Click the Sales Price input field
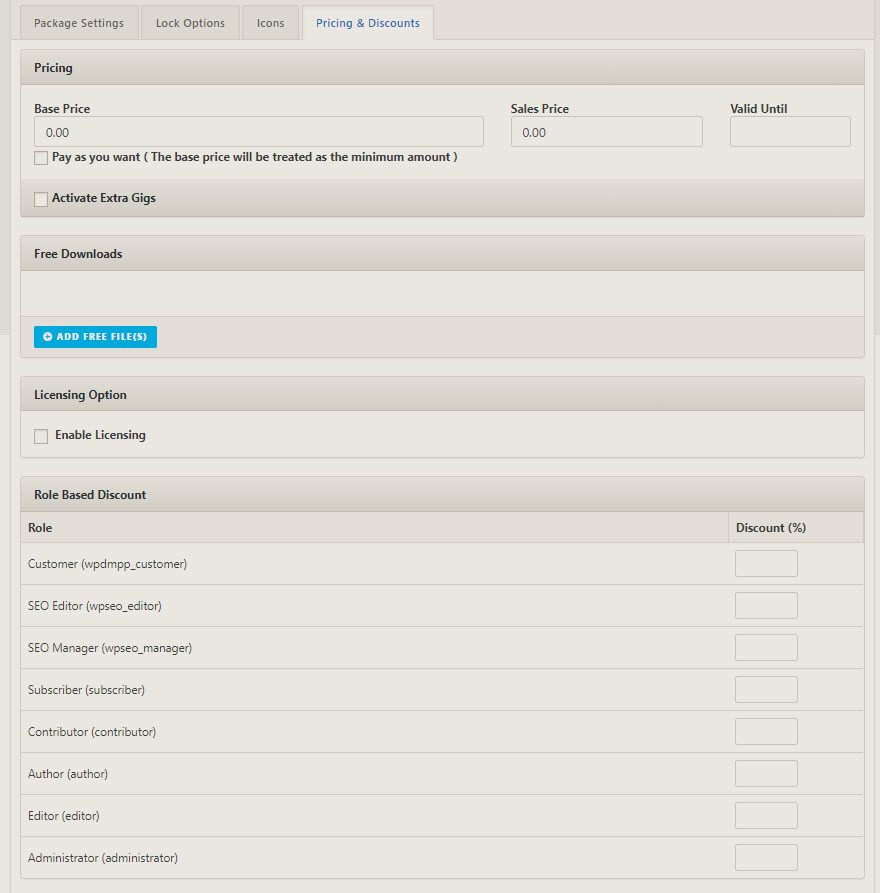 pos(606,131)
